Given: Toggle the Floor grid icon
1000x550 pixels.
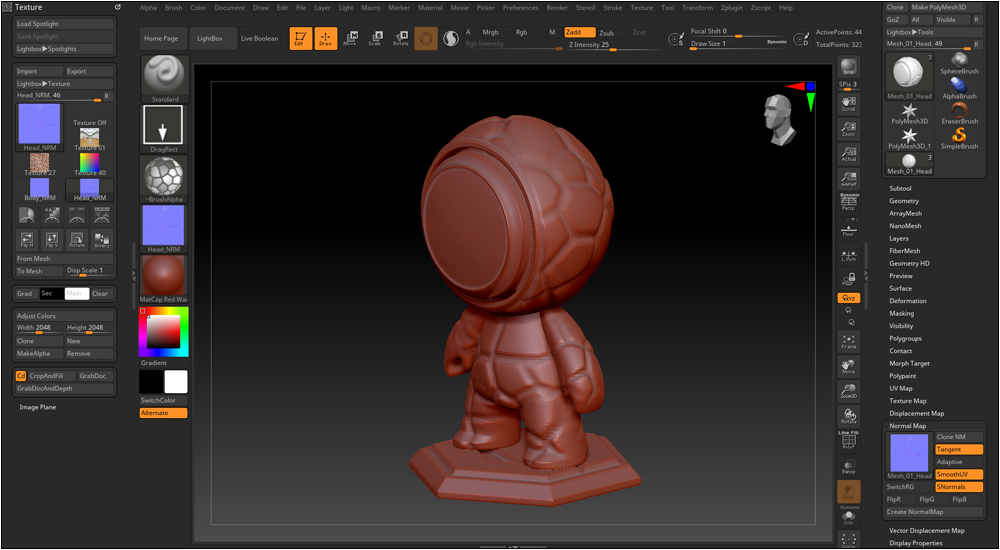Looking at the screenshot, I should pos(848,228).
